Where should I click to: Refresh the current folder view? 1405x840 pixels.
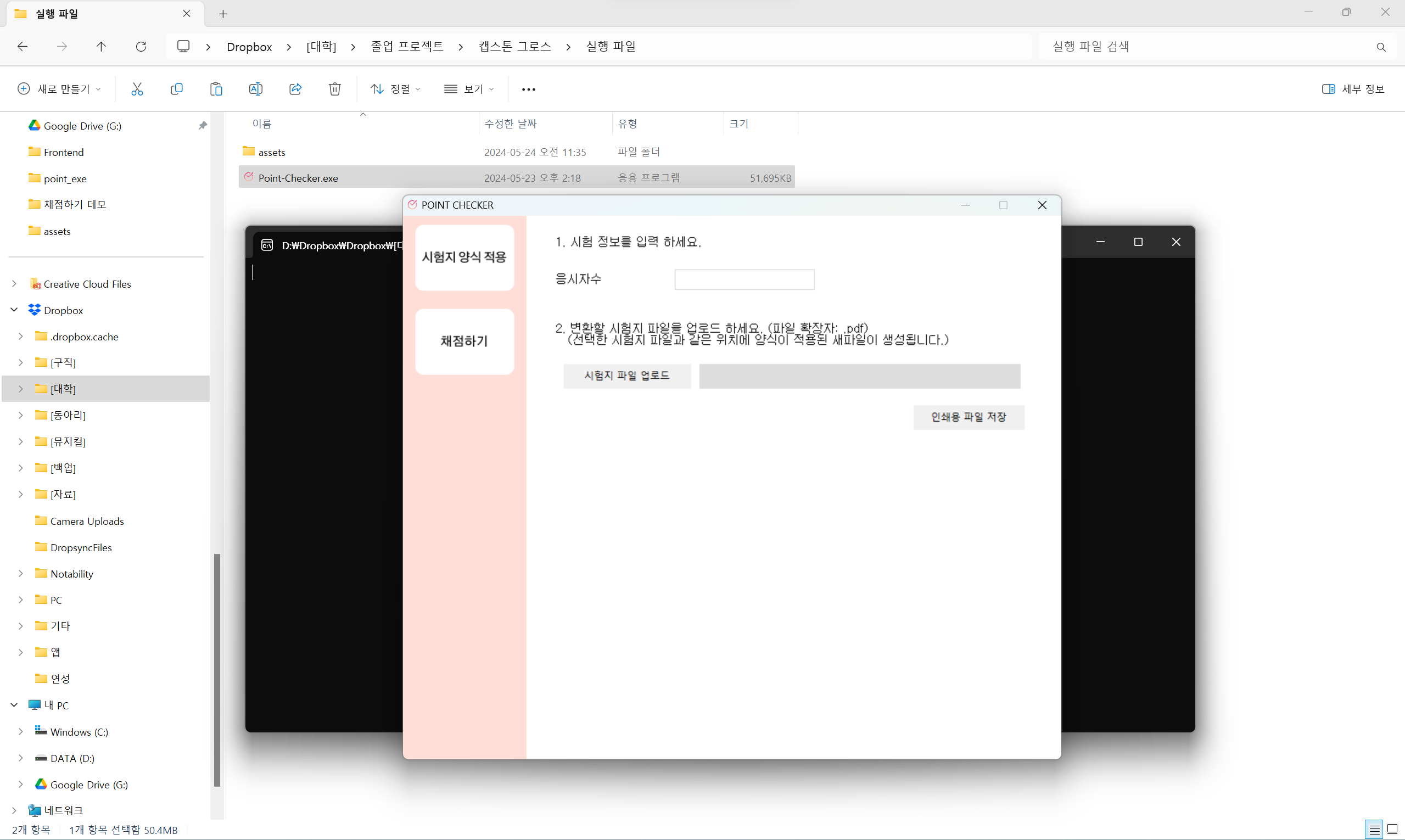coord(141,47)
